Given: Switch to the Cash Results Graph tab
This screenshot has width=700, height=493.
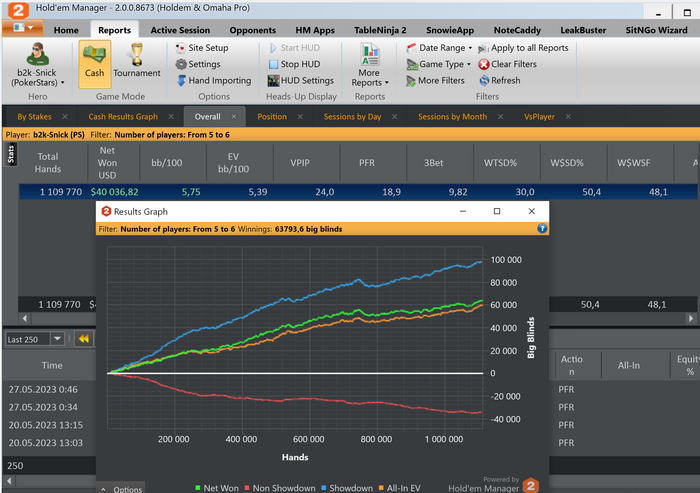Looking at the screenshot, I should point(123,117).
